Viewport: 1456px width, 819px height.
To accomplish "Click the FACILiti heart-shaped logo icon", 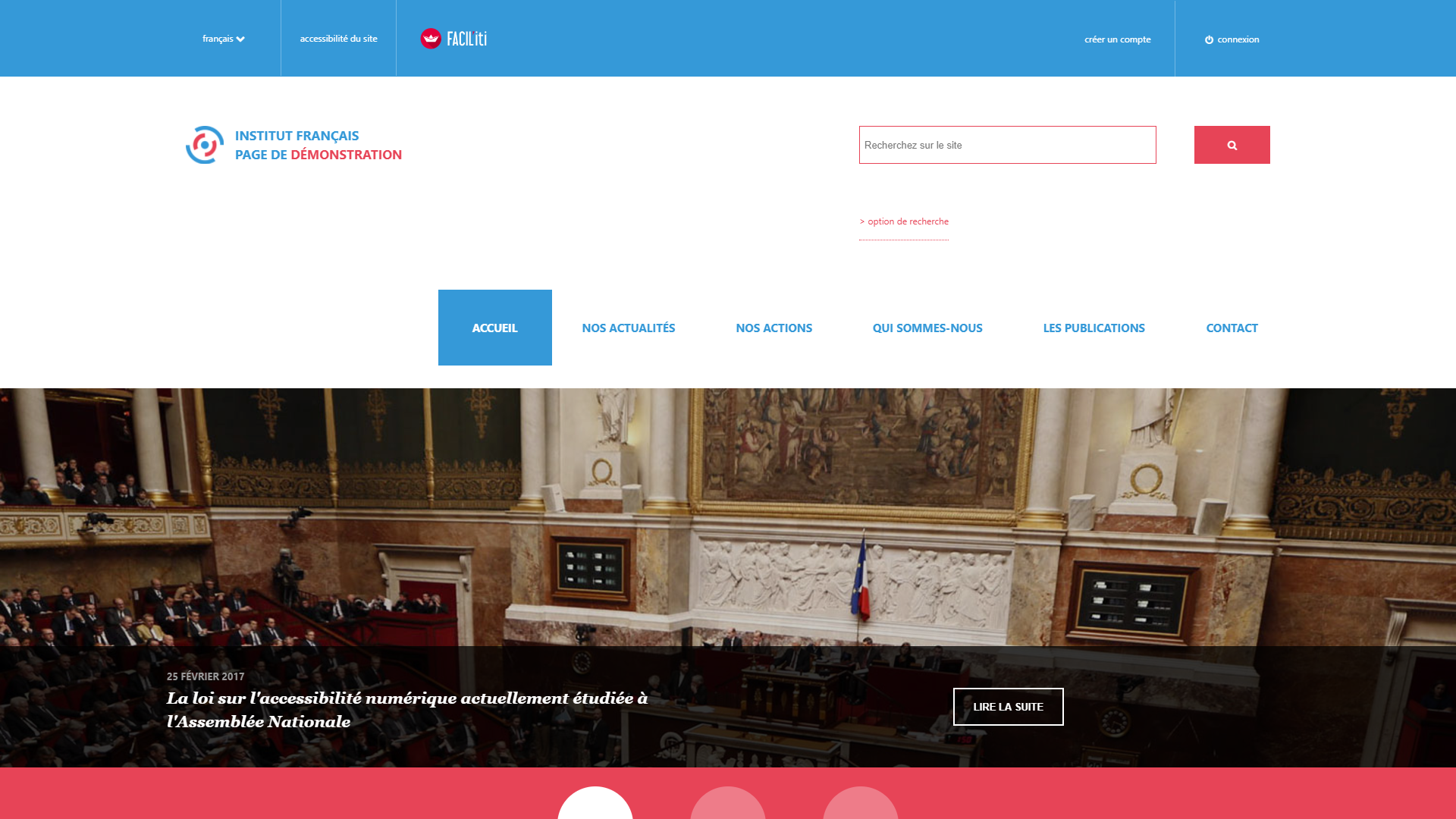I will point(431,38).
